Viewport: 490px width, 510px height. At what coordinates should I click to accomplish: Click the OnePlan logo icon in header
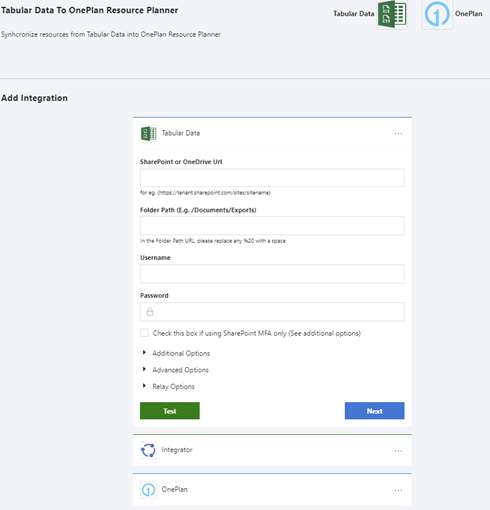point(437,14)
